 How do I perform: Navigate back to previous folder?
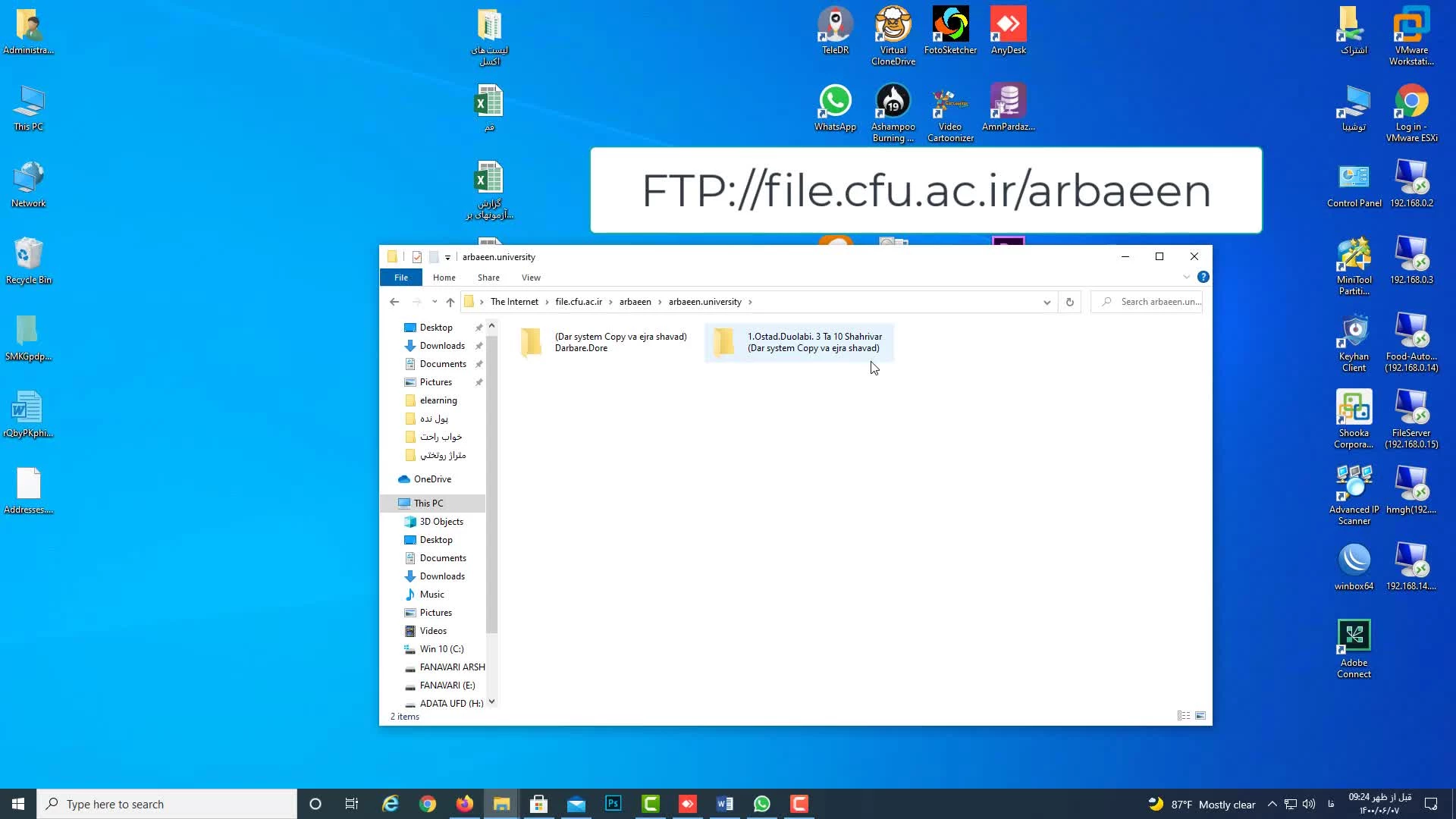(x=394, y=302)
